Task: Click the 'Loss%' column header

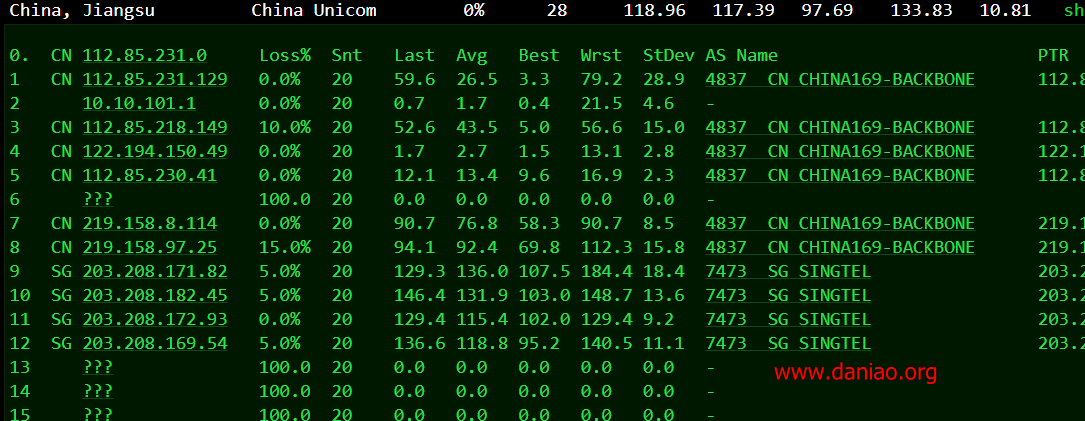Action: tap(285, 55)
